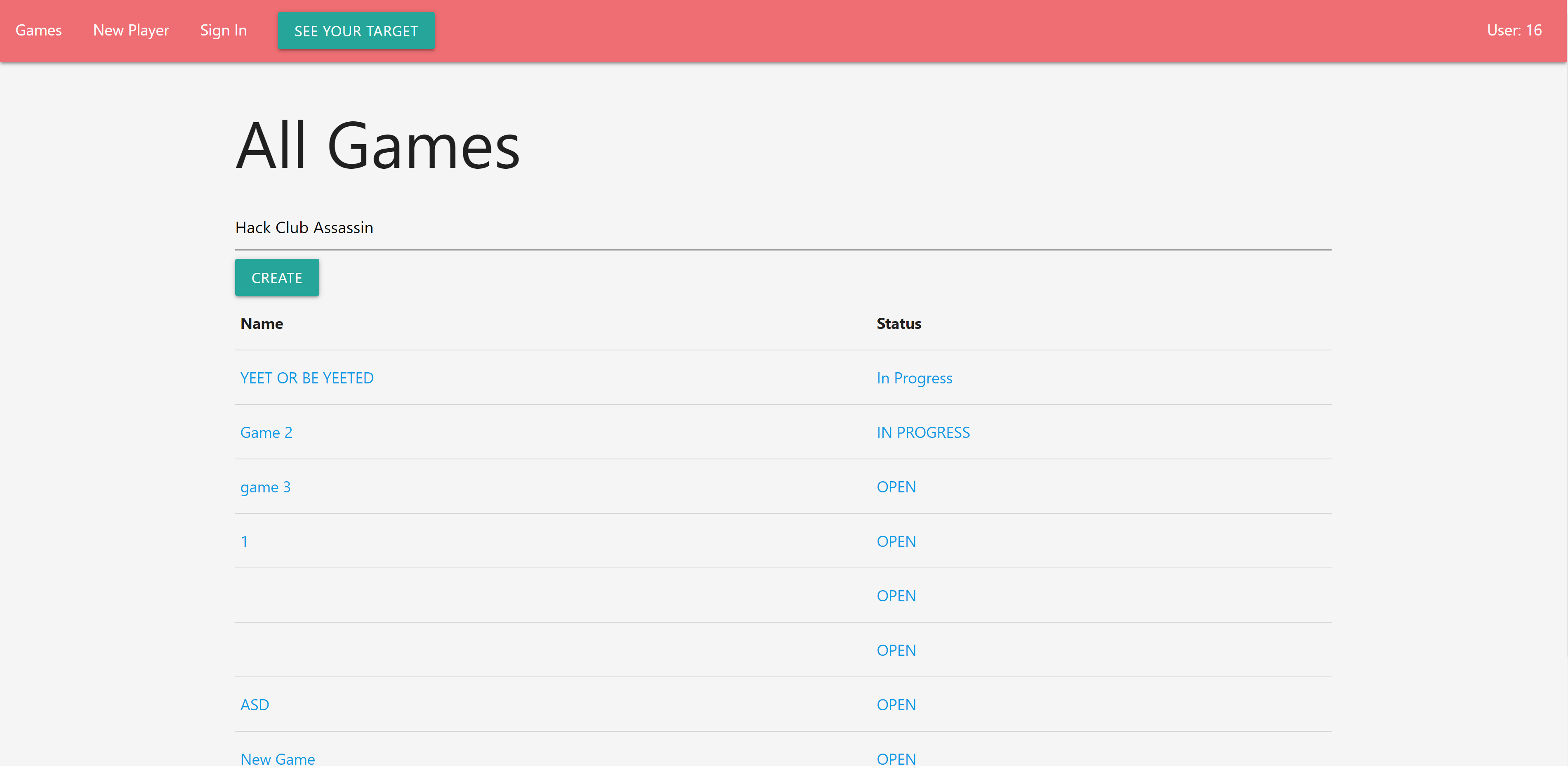Open the game named 1
The image size is (1568, 766).
coord(244,541)
